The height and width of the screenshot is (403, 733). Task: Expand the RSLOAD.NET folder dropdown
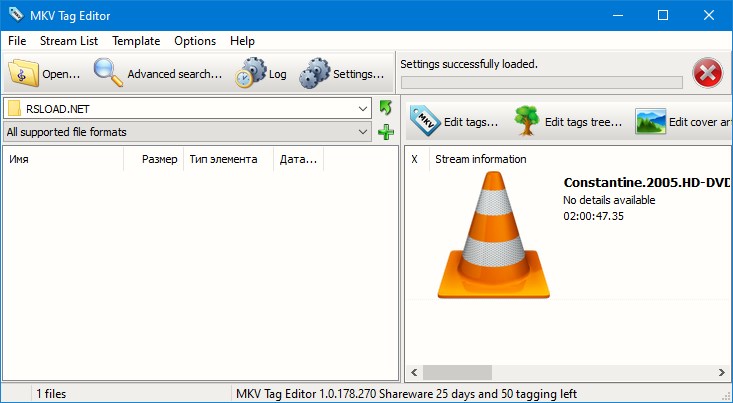(363, 109)
